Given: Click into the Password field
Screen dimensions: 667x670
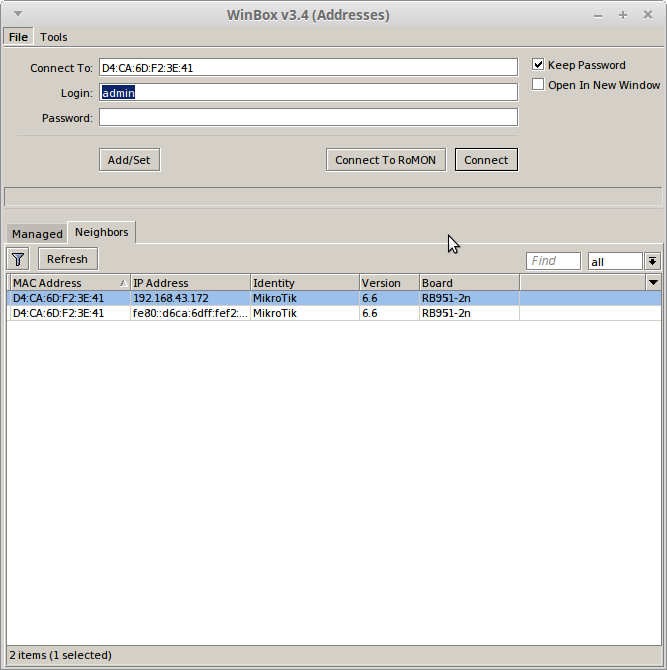Looking at the screenshot, I should point(308,117).
